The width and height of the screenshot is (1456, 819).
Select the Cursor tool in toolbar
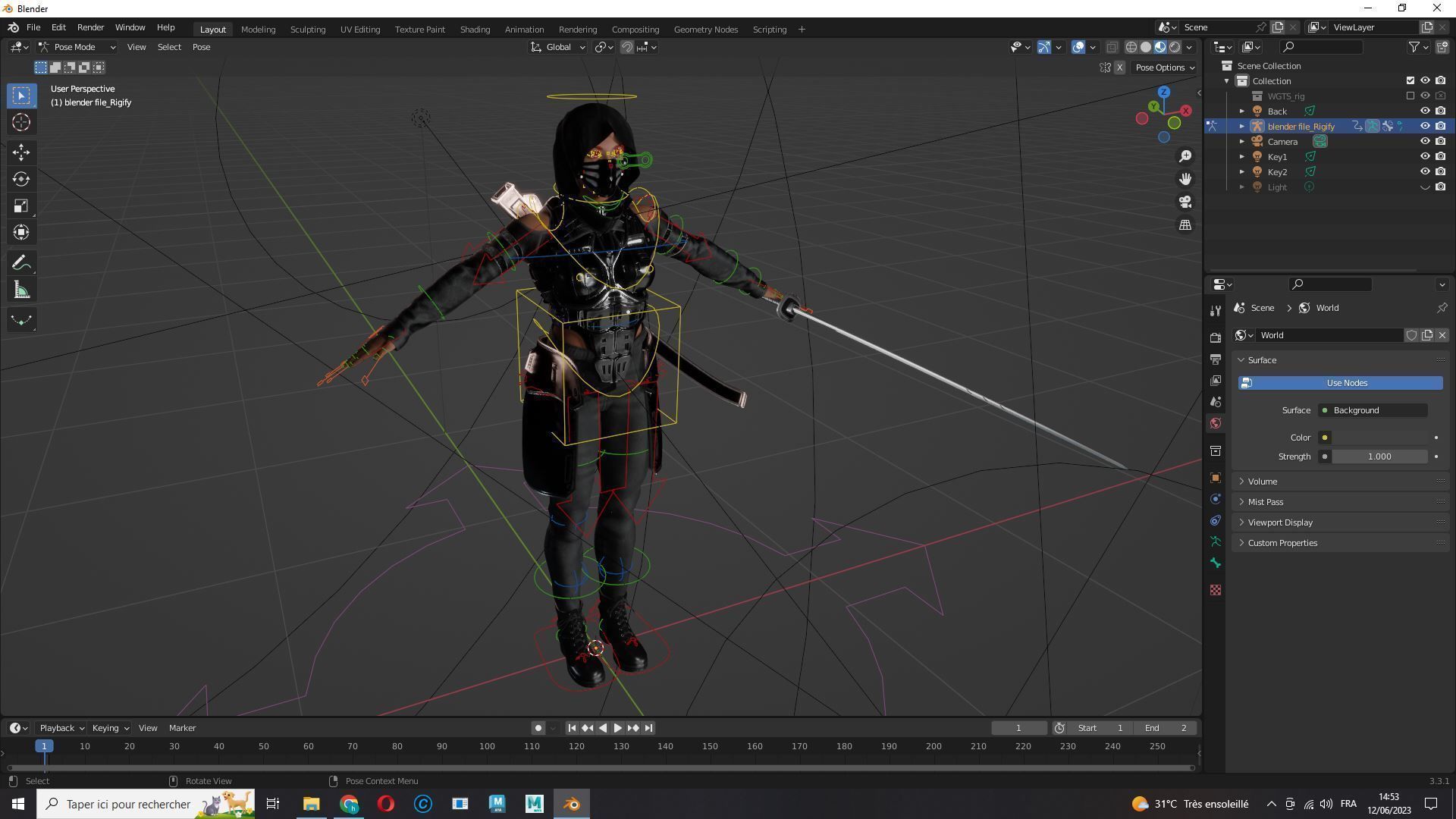click(x=21, y=122)
